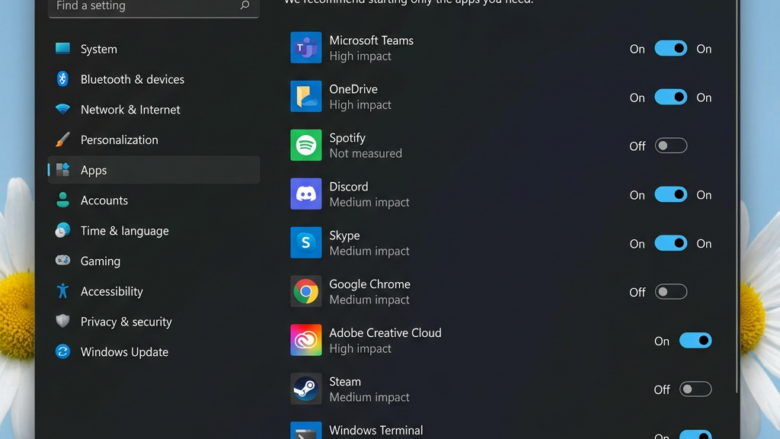
Task: Click the Microsoft Teams name text
Action: coord(371,40)
